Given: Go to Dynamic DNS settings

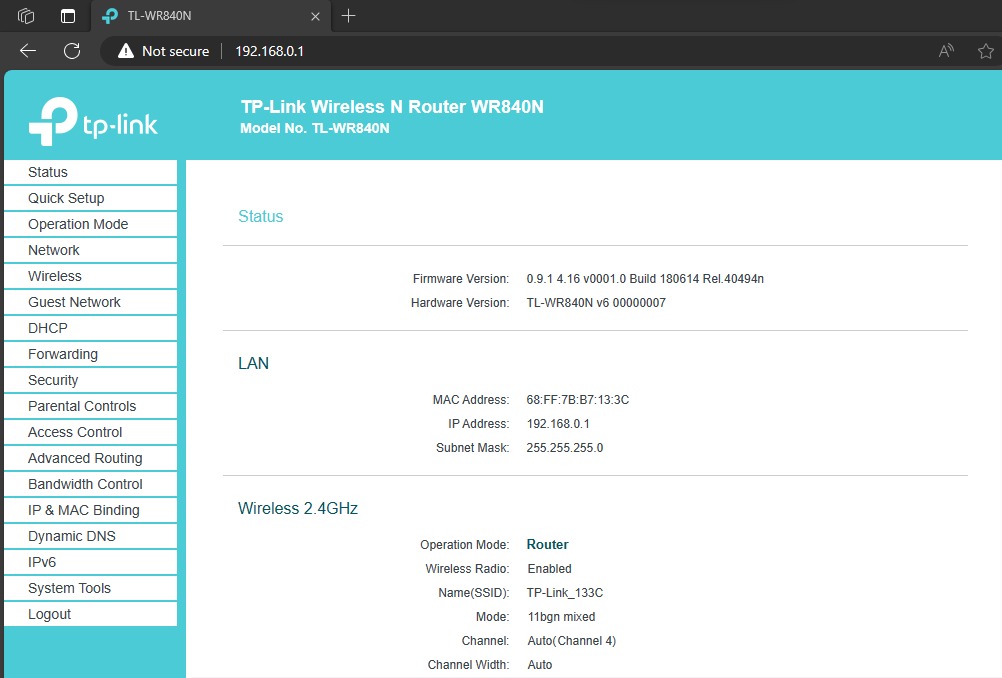Looking at the screenshot, I should click(90, 536).
